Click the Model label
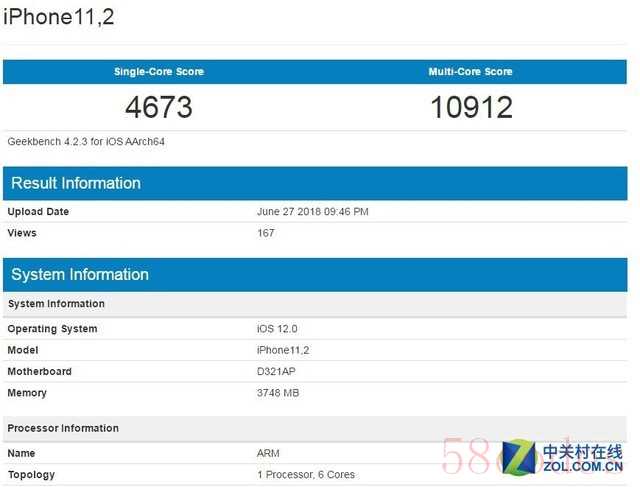 [23, 350]
